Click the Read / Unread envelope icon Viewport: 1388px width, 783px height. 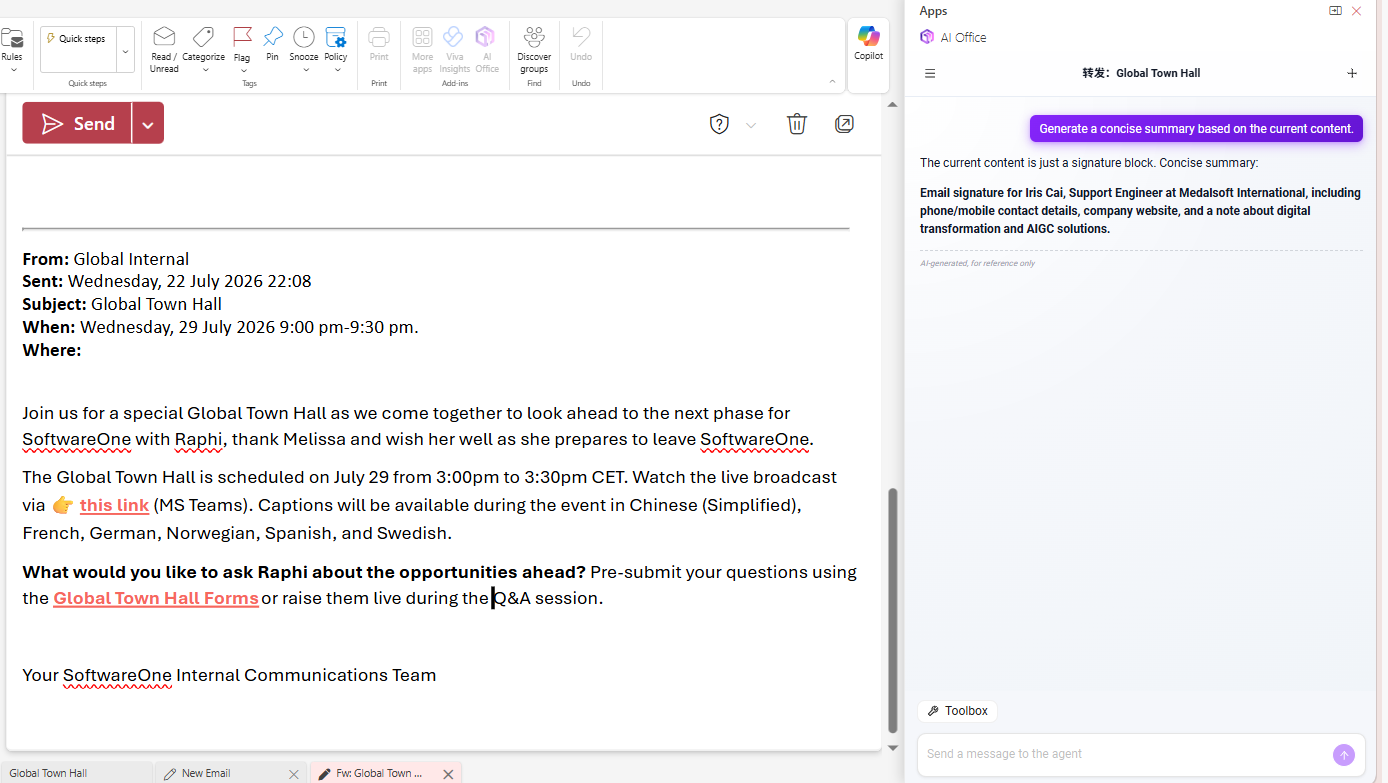(164, 38)
